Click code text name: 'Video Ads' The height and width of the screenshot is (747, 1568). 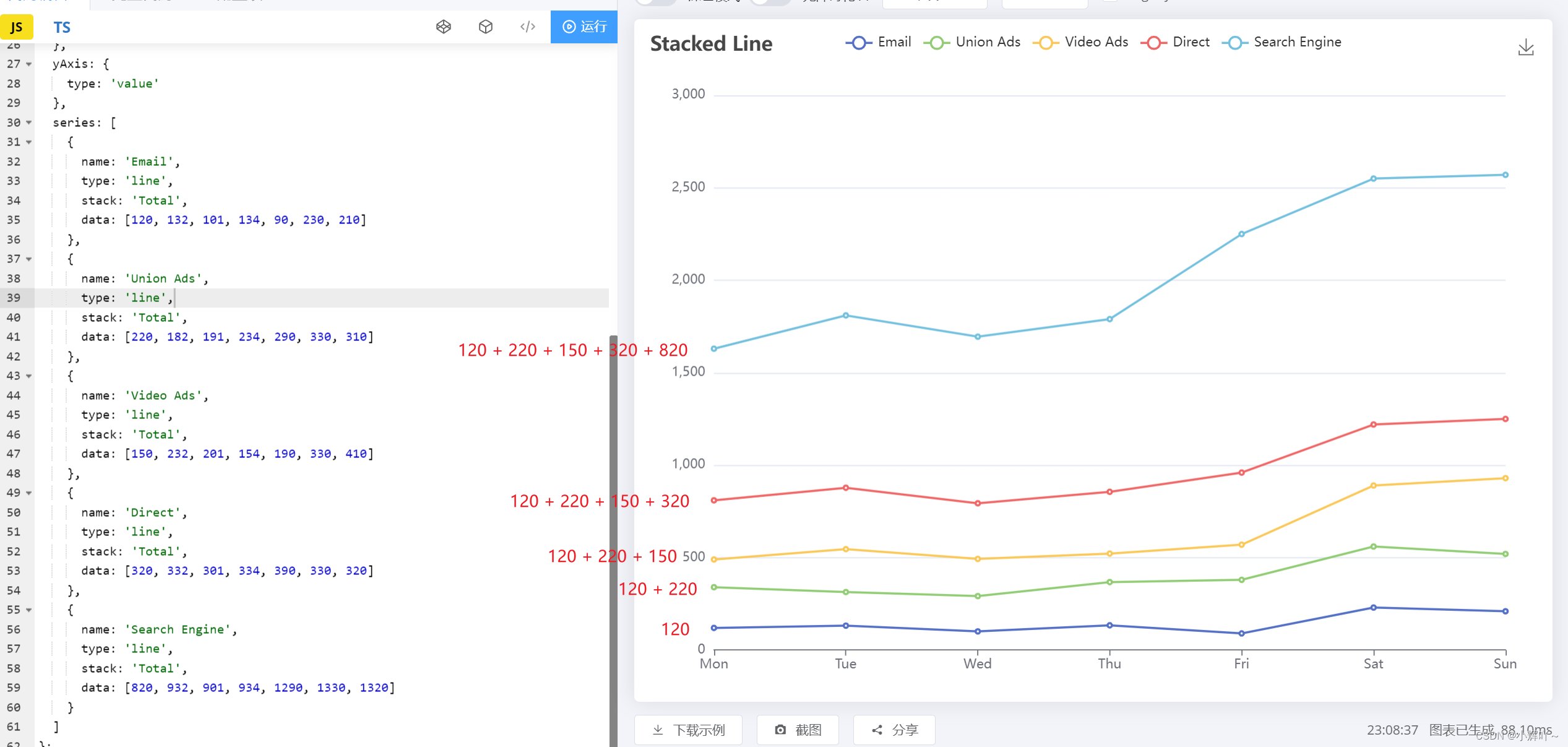[145, 395]
